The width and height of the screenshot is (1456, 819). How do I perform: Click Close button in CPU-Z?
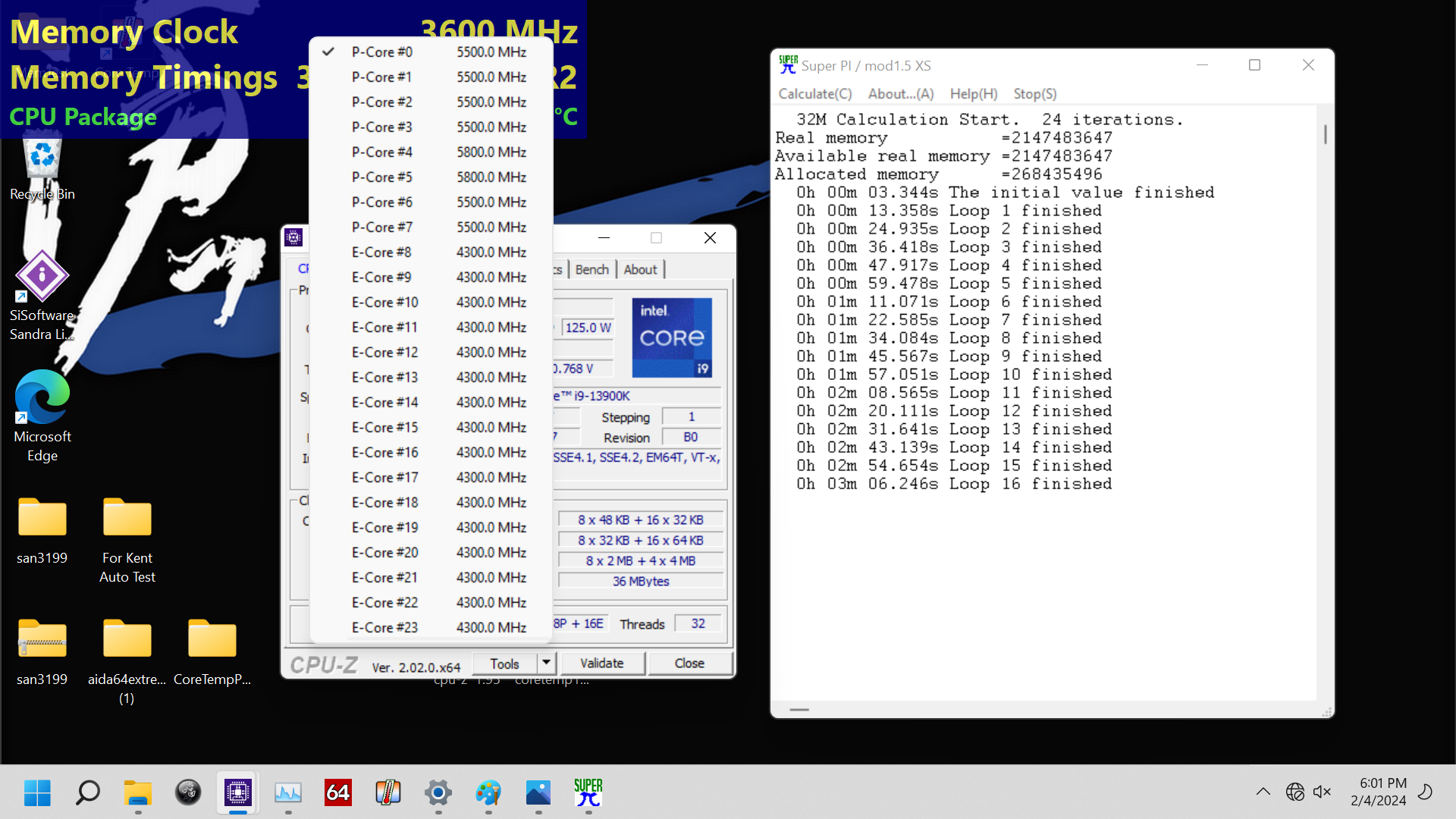click(689, 664)
